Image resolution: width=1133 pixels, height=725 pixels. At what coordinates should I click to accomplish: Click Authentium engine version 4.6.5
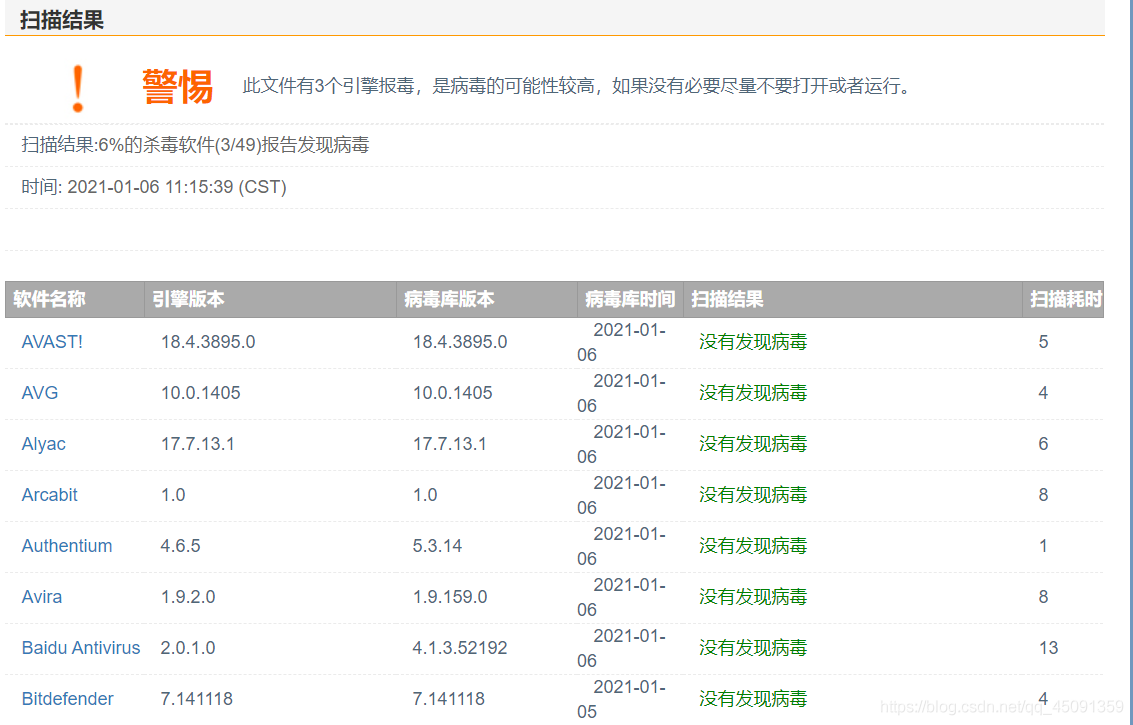click(x=180, y=546)
